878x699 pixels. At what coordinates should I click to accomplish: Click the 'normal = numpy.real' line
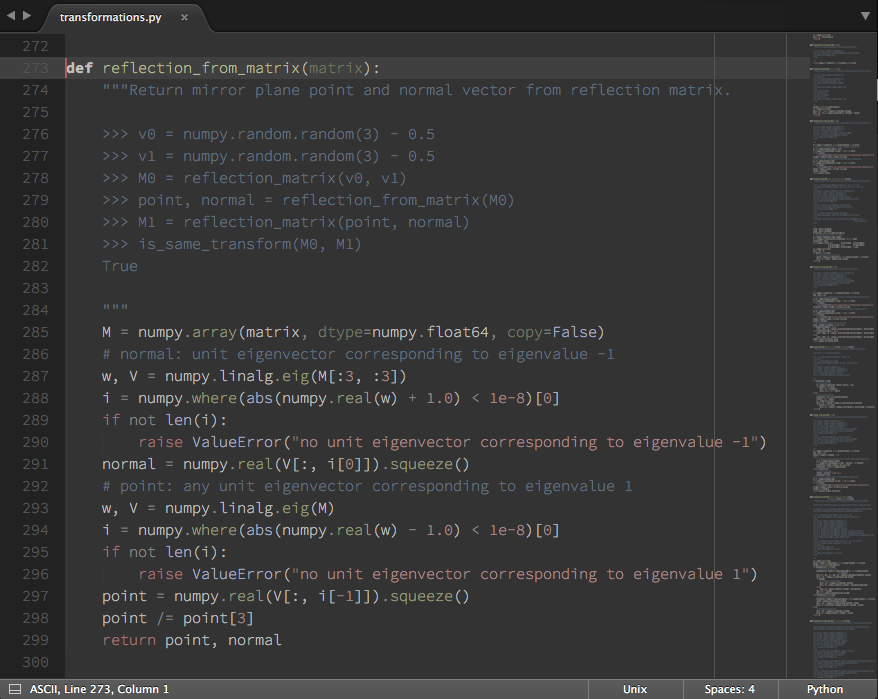pos(286,464)
